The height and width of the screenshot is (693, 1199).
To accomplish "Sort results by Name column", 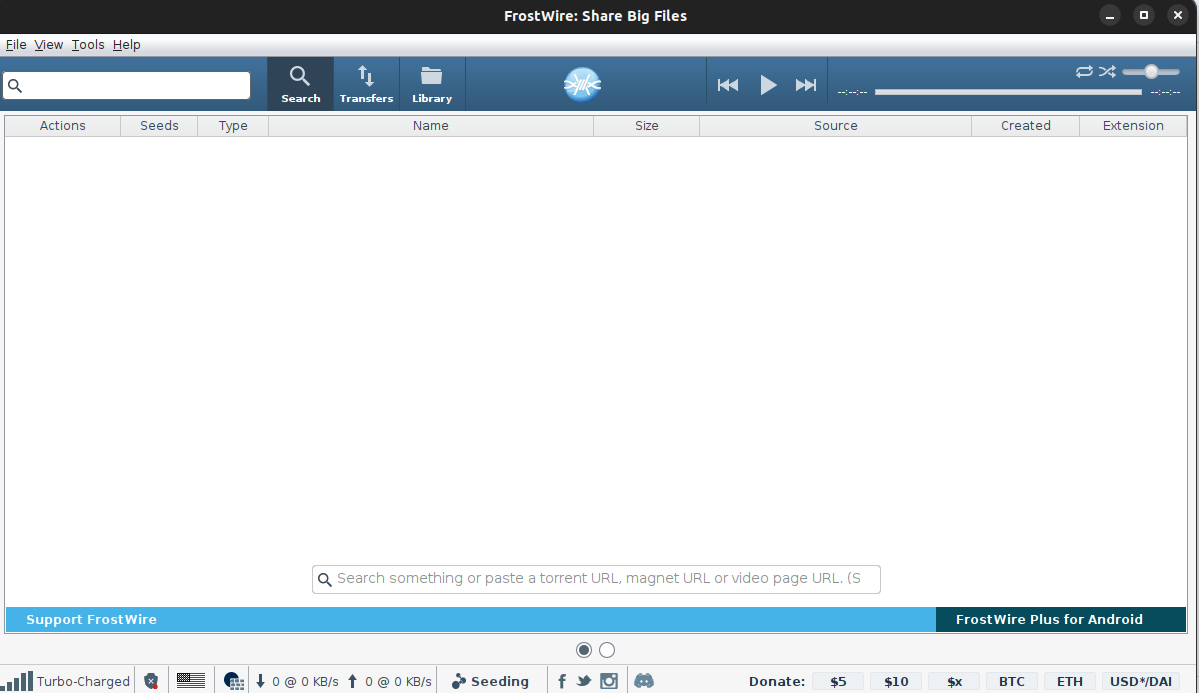I will click(x=431, y=125).
